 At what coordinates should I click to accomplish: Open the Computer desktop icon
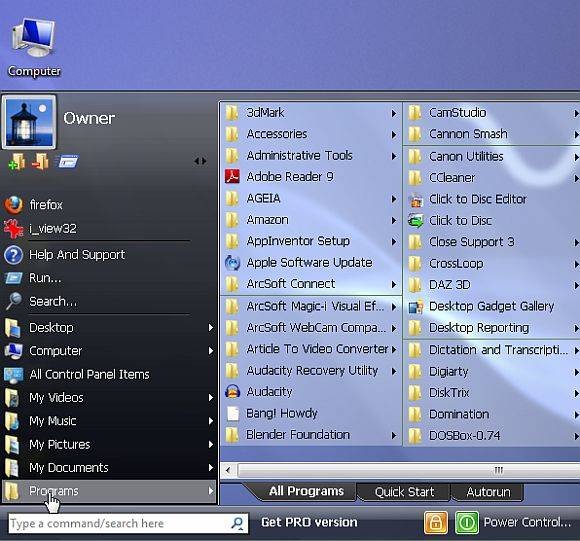pyautogui.click(x=34, y=46)
